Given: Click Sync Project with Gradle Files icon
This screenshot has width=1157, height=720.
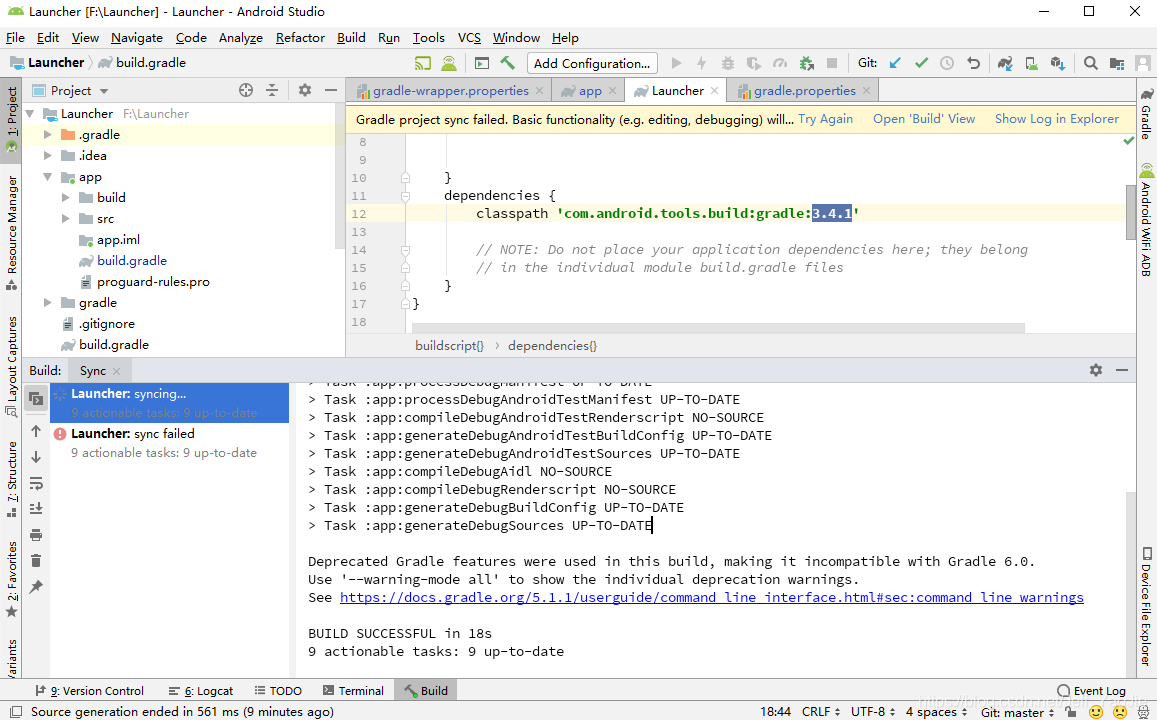Looking at the screenshot, I should point(1005,63).
